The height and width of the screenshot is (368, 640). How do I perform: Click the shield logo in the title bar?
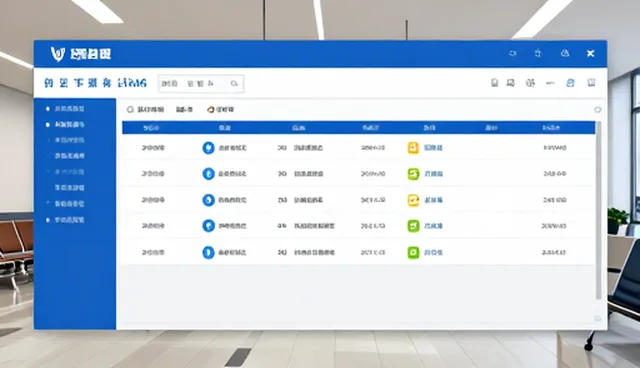(58, 54)
